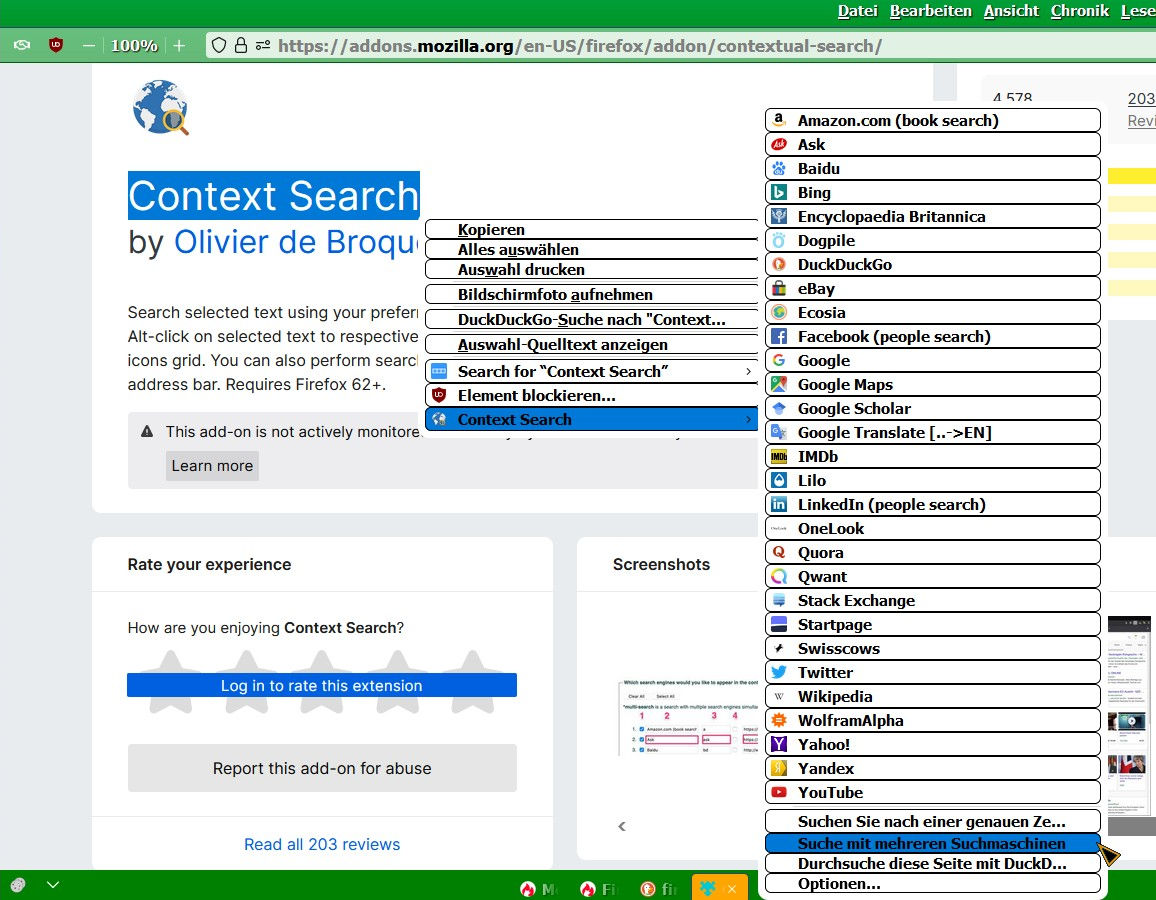Click the zoom in plus button
Image resolution: width=1156 pixels, height=900 pixels.
tap(179, 46)
